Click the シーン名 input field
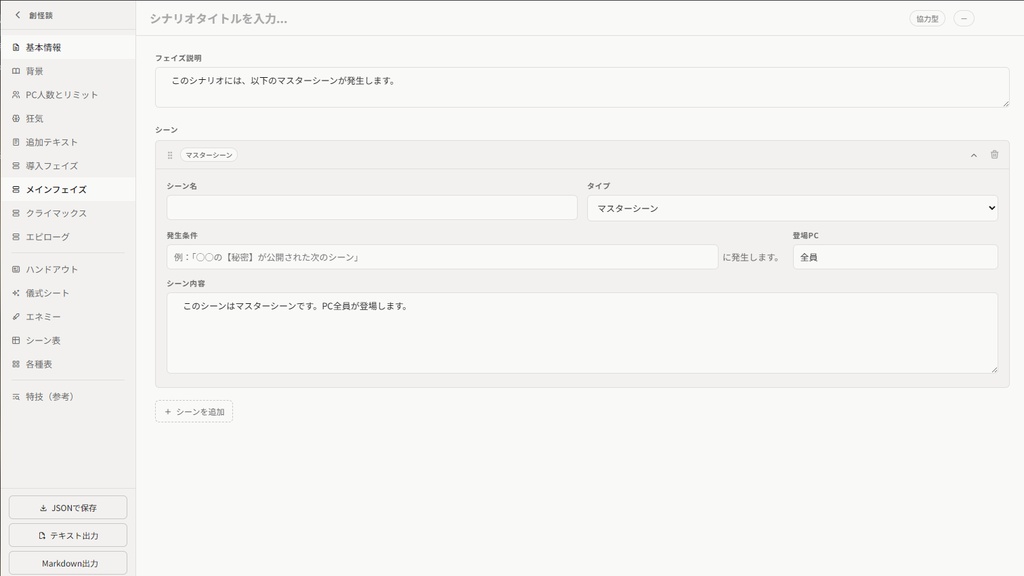This screenshot has width=1024, height=576. click(372, 208)
